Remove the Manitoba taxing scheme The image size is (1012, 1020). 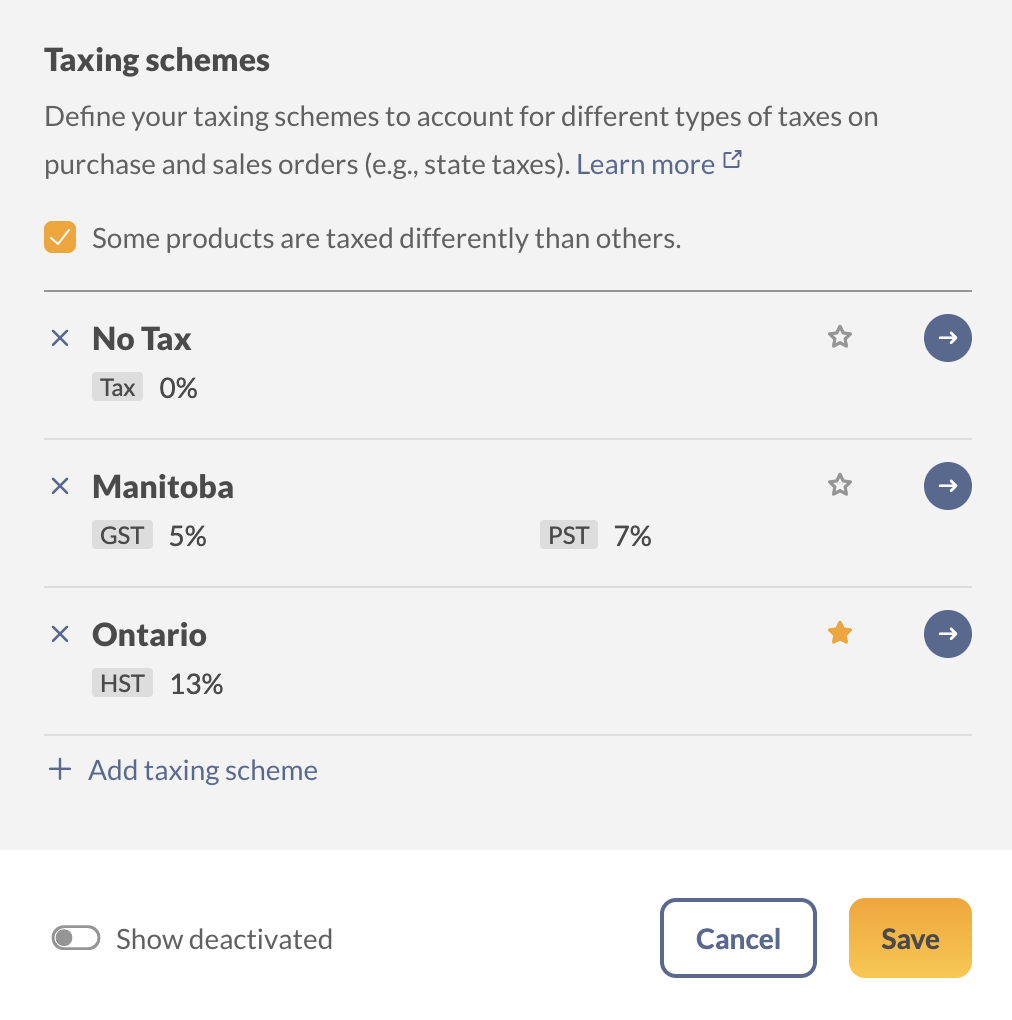click(60, 487)
